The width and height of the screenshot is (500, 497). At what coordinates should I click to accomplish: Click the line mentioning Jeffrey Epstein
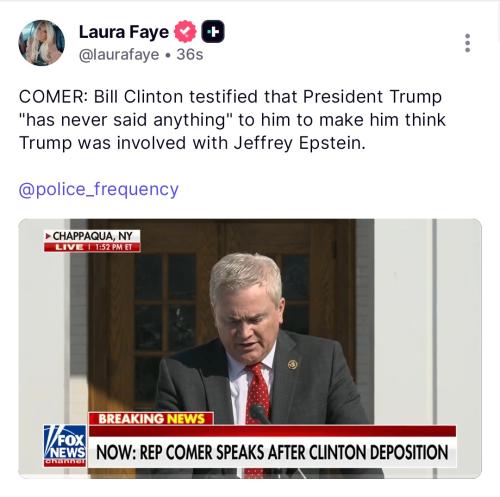(x=192, y=143)
